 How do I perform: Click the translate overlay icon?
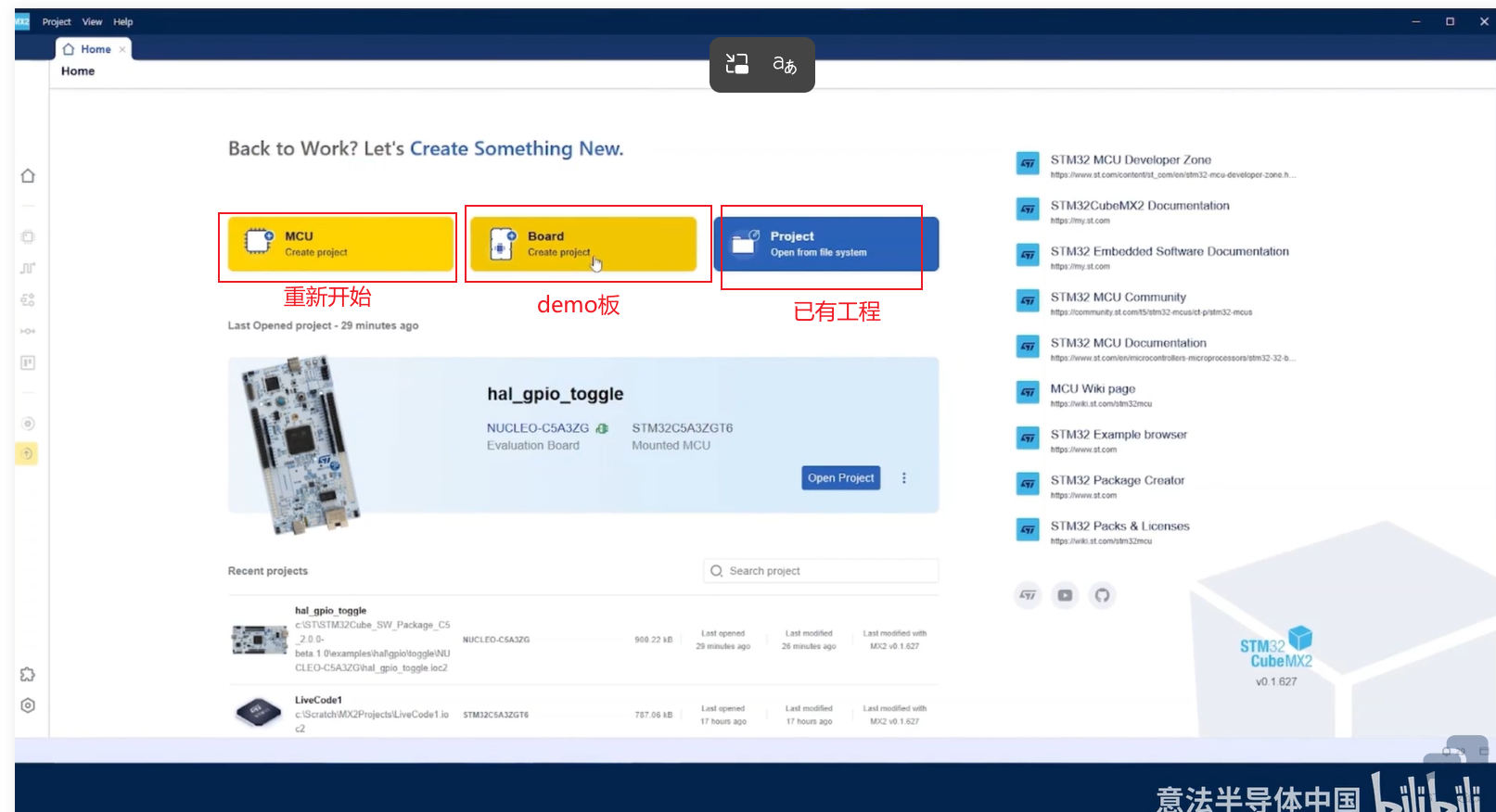785,64
